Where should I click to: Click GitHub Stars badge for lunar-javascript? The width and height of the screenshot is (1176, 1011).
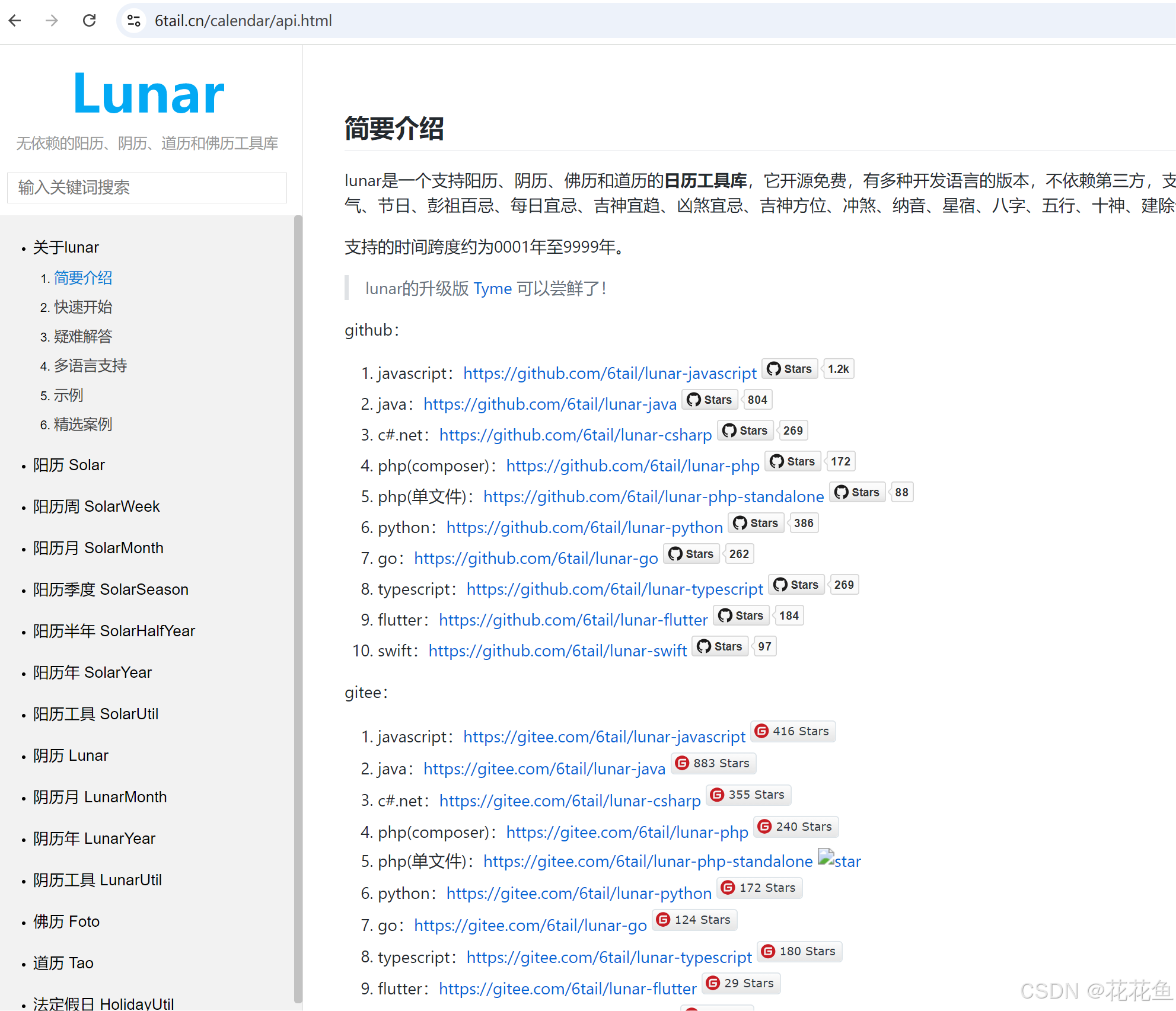(789, 369)
